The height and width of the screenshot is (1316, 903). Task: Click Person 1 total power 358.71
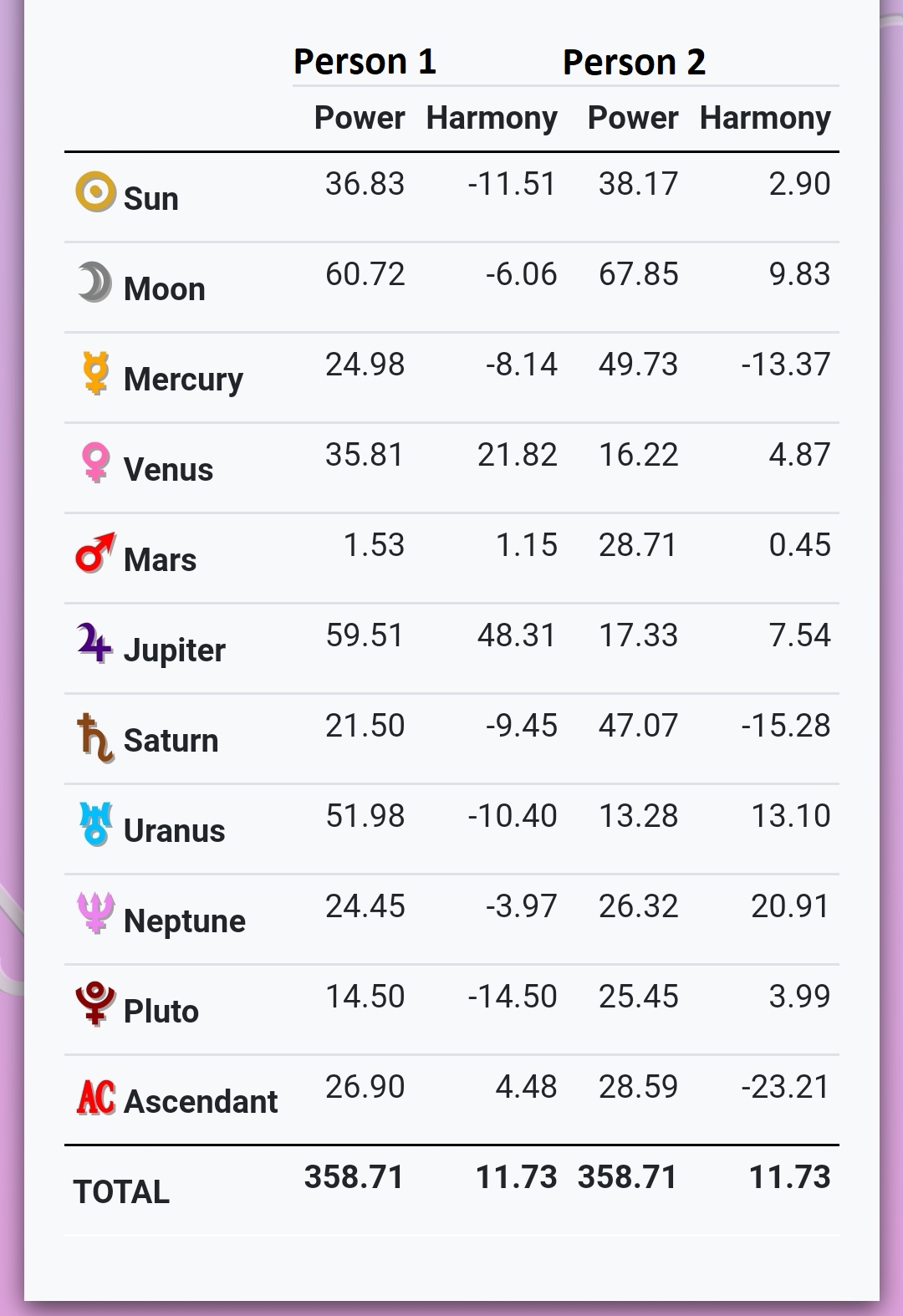click(355, 1176)
